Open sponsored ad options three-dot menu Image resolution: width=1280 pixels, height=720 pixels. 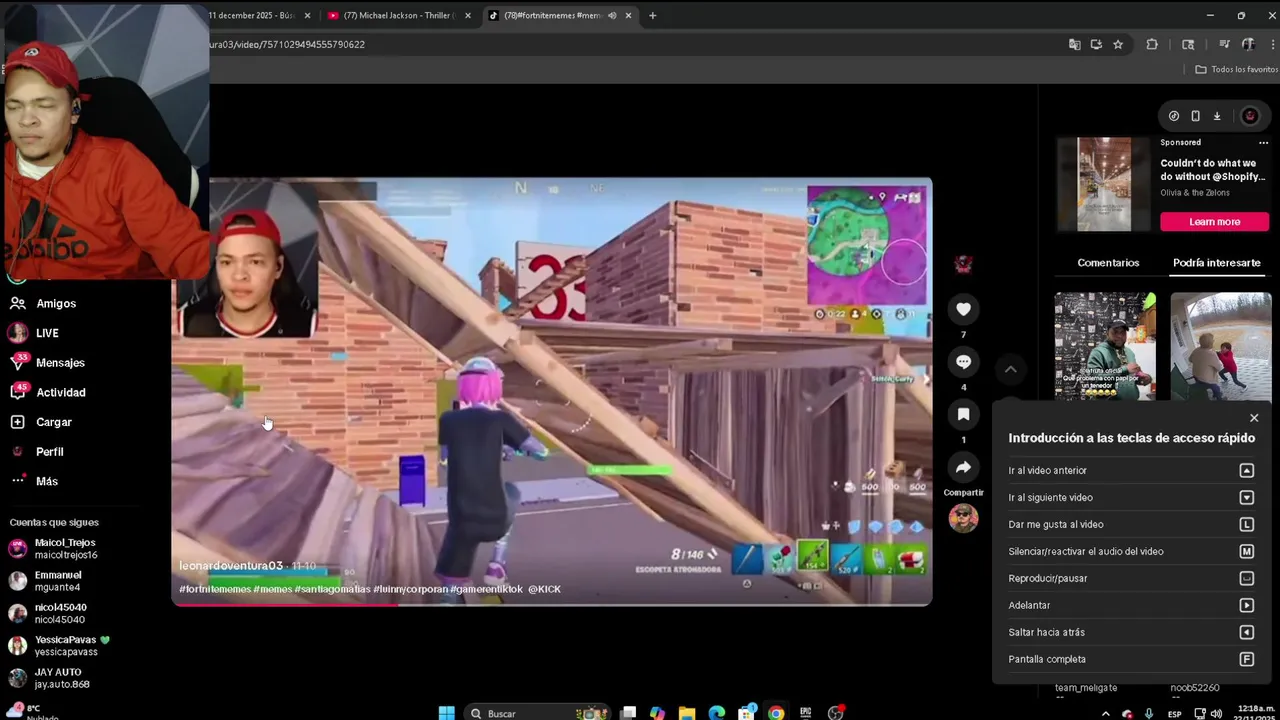click(1263, 143)
